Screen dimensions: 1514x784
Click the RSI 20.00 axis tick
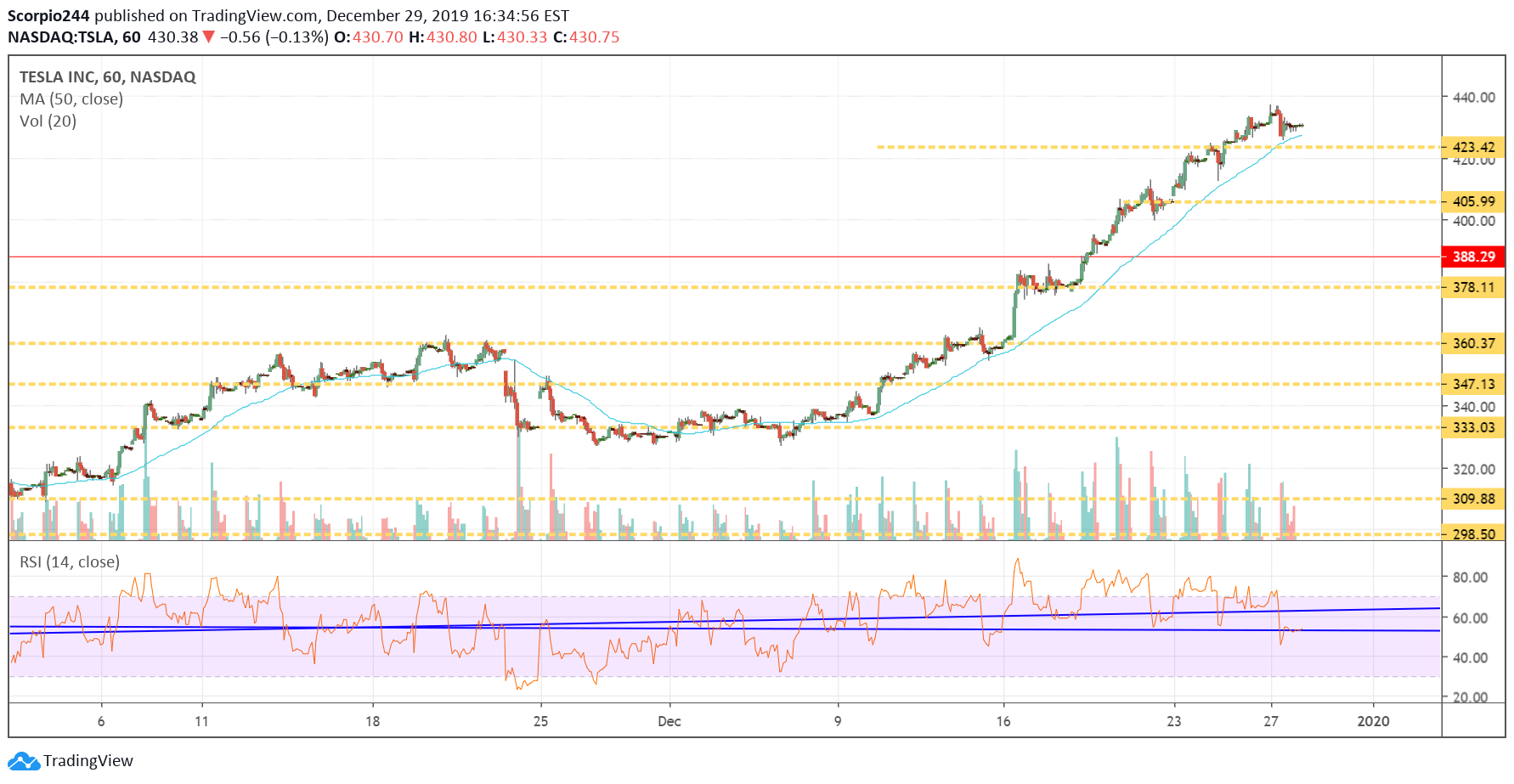[1471, 697]
